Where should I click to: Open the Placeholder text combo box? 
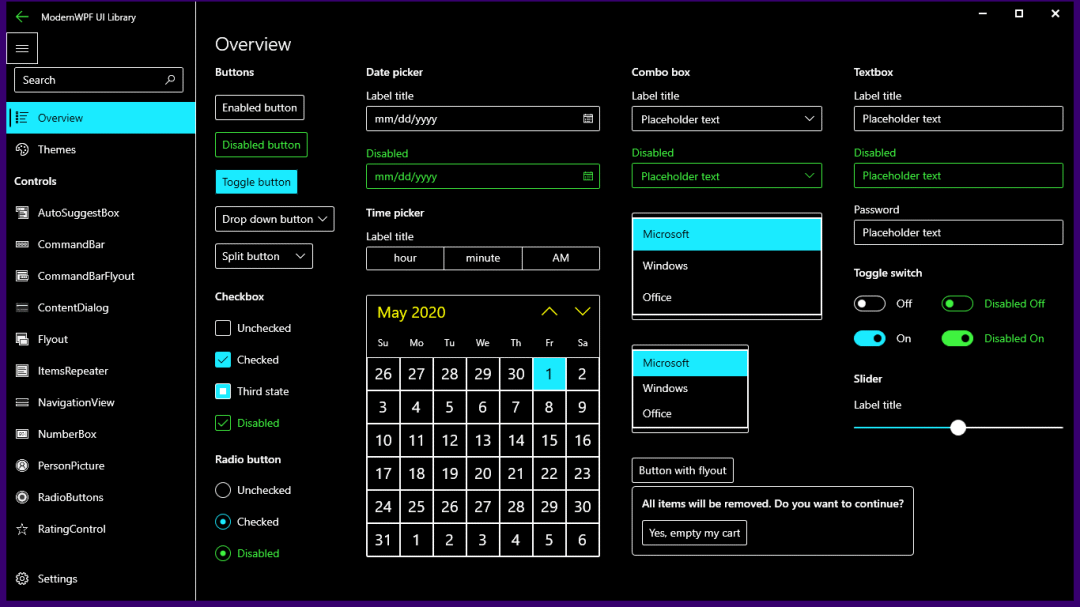click(x=726, y=118)
